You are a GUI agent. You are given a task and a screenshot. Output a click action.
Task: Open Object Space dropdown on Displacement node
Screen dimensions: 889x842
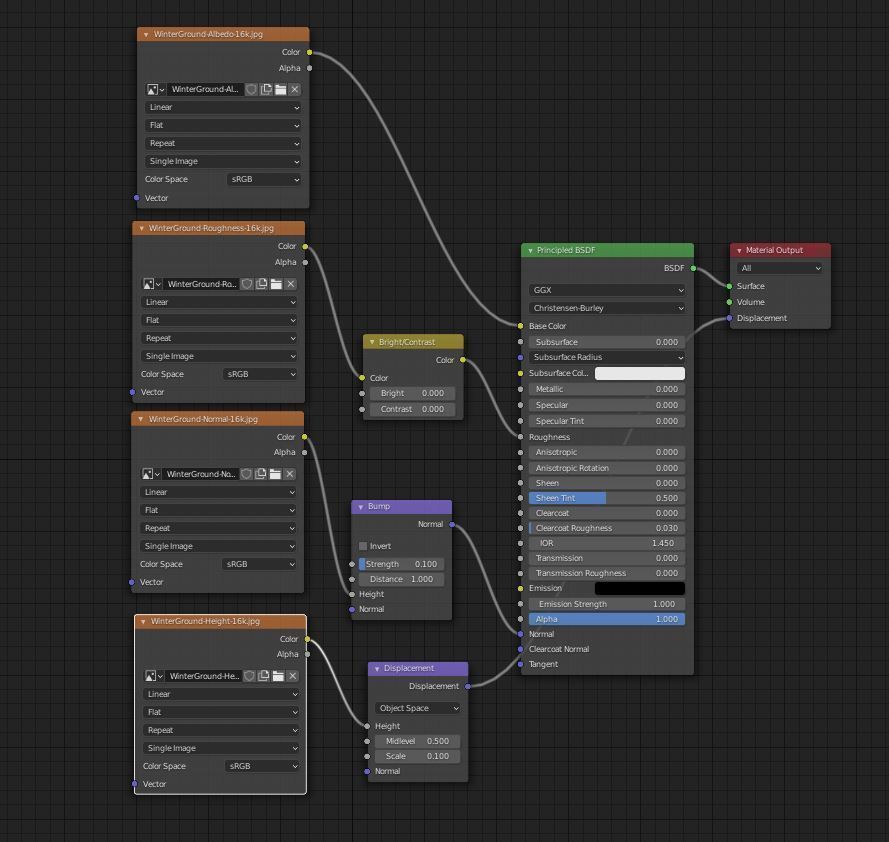417,708
